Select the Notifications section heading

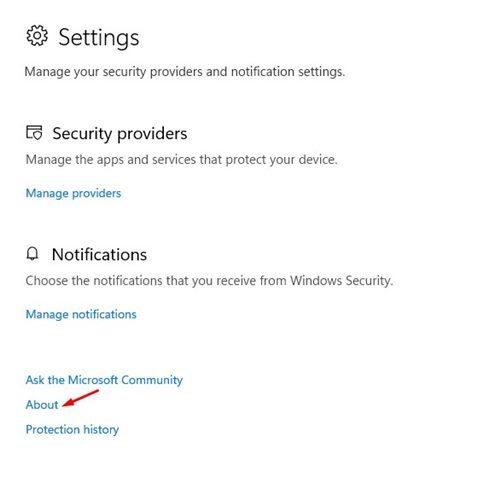point(99,255)
